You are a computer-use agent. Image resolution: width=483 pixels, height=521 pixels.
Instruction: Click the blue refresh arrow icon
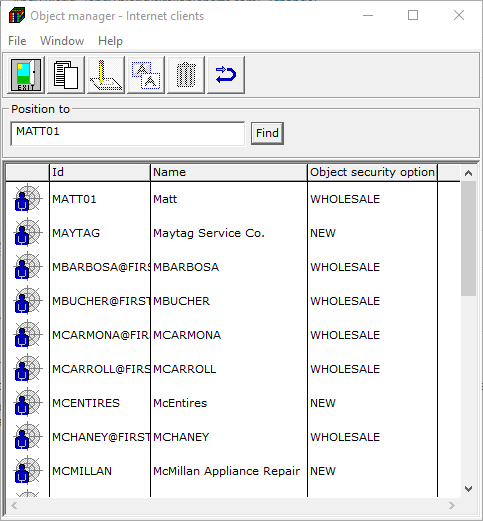226,75
